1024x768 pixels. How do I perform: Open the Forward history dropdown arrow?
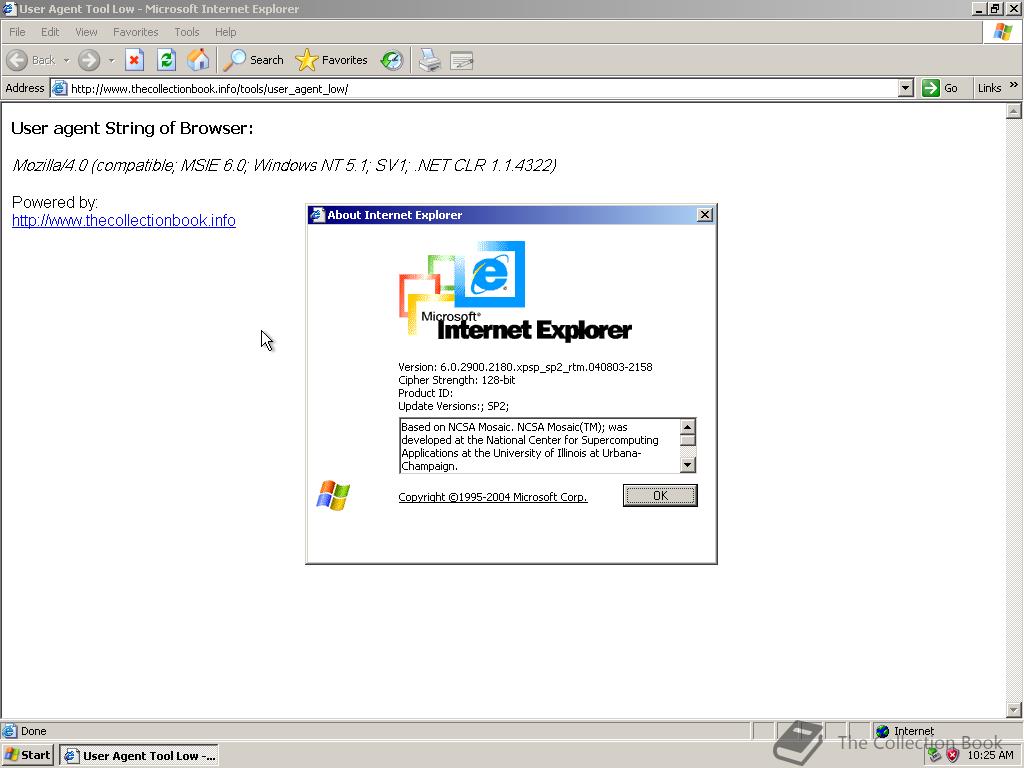[x=111, y=60]
